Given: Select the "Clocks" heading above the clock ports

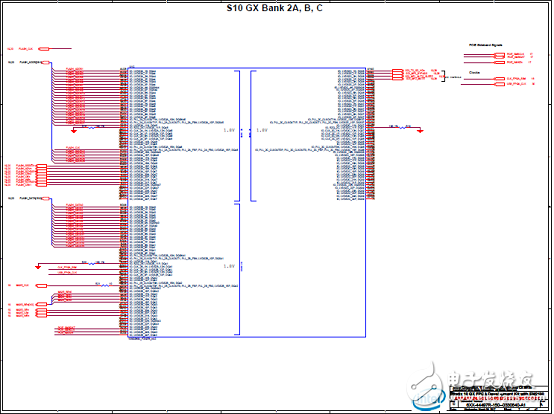Looking at the screenshot, I should click(x=474, y=72).
